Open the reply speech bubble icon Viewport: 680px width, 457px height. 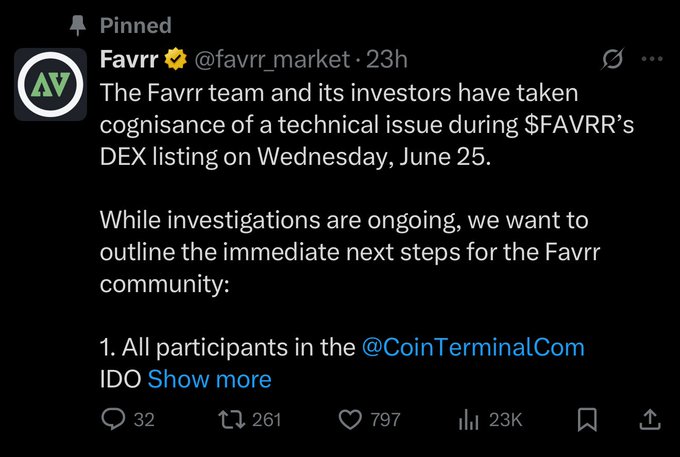pos(113,420)
